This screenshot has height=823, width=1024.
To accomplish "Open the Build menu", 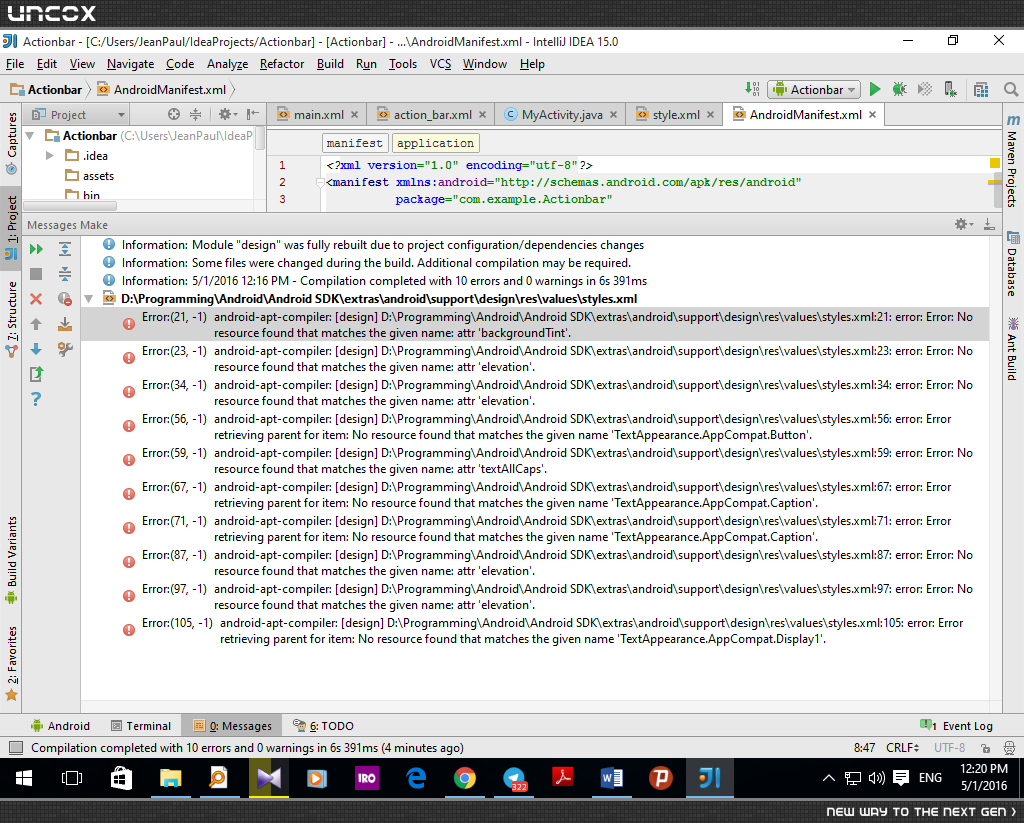I will click(330, 64).
